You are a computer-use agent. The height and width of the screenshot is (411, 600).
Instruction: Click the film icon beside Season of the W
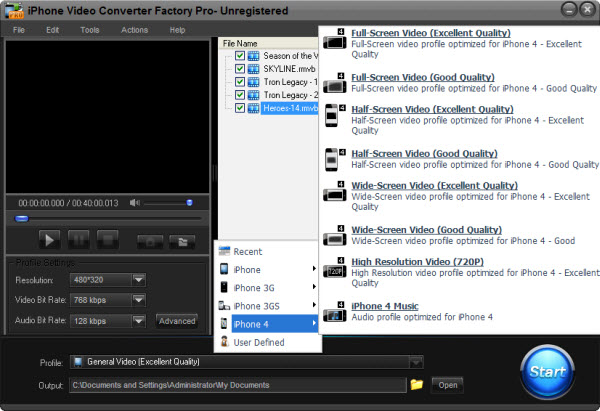(x=253, y=56)
